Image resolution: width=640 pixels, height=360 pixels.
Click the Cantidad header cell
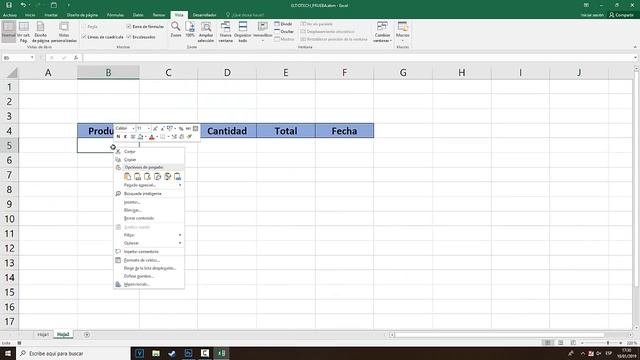point(227,131)
